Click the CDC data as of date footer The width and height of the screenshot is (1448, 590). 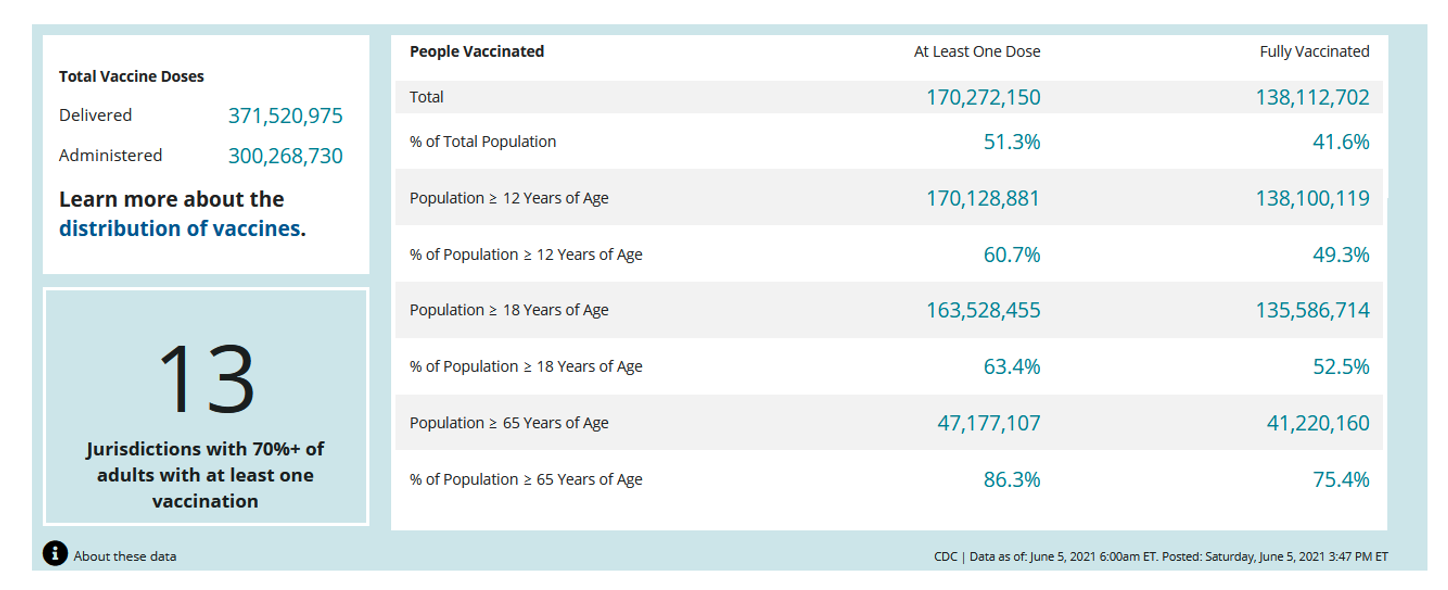pos(1160,556)
